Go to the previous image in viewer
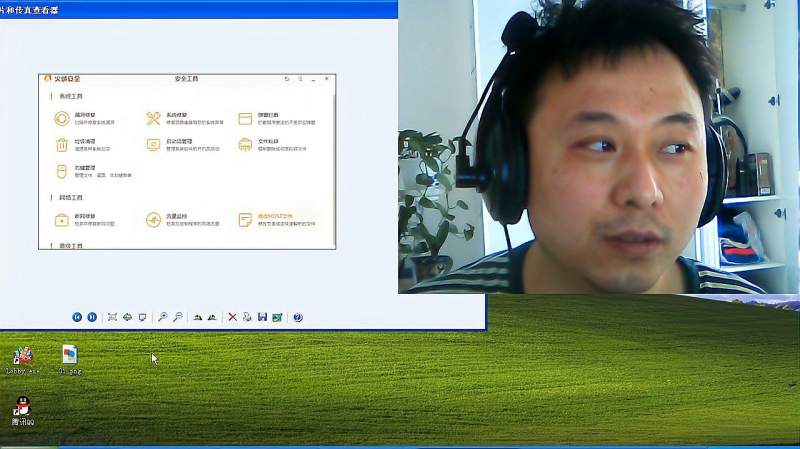The image size is (800, 449). click(x=77, y=317)
